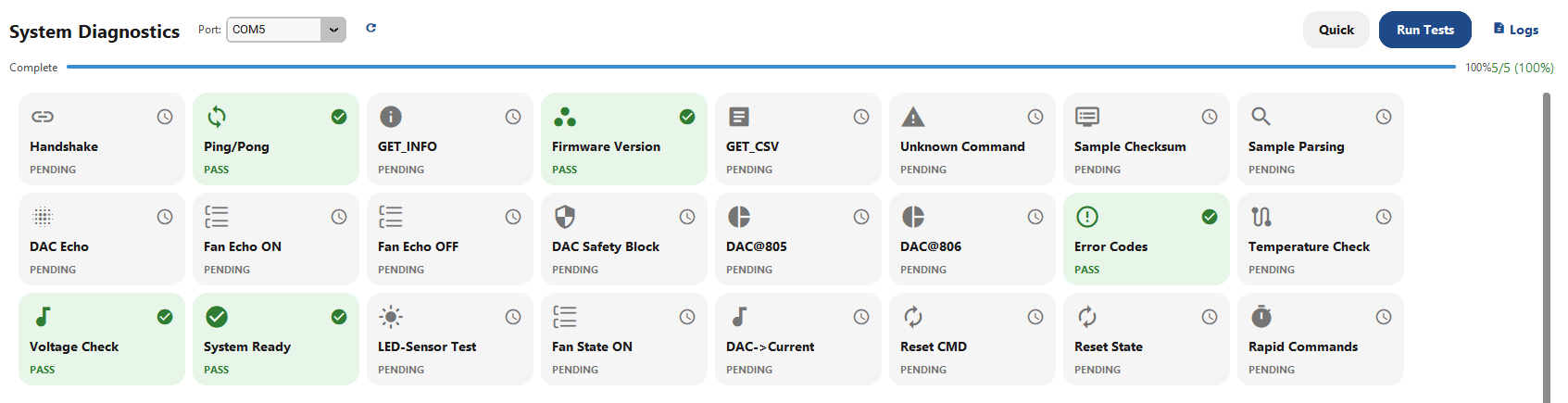
Task: Click the DAC Safety Block shield icon
Action: (x=565, y=217)
